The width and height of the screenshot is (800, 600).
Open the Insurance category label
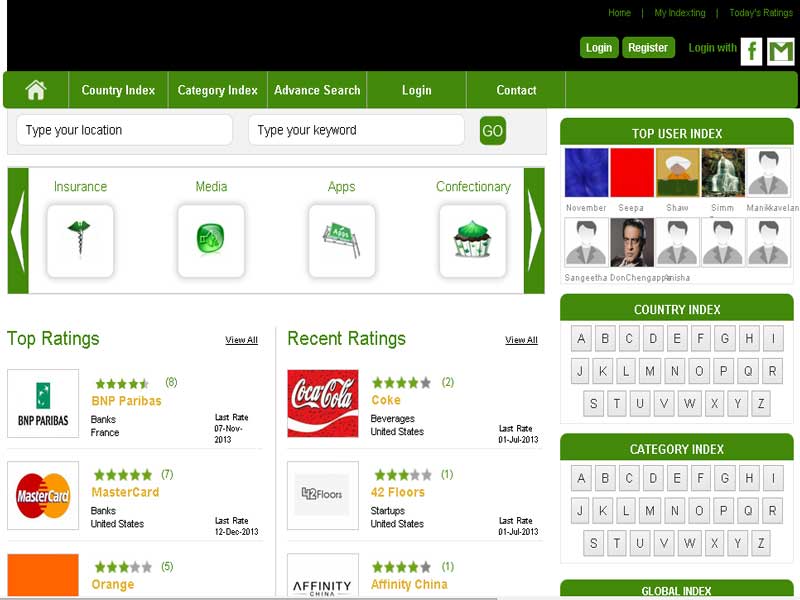coord(81,187)
